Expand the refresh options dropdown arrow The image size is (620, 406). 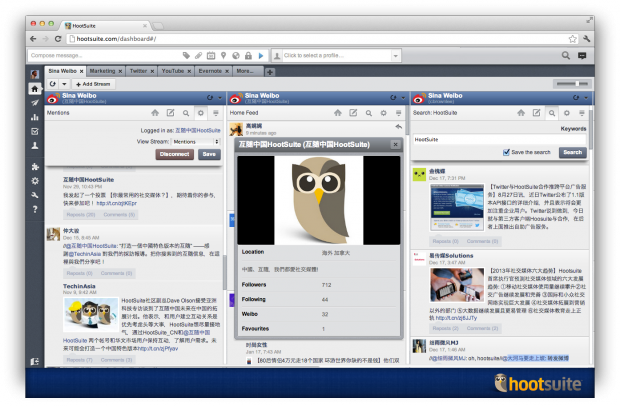click(x=64, y=84)
